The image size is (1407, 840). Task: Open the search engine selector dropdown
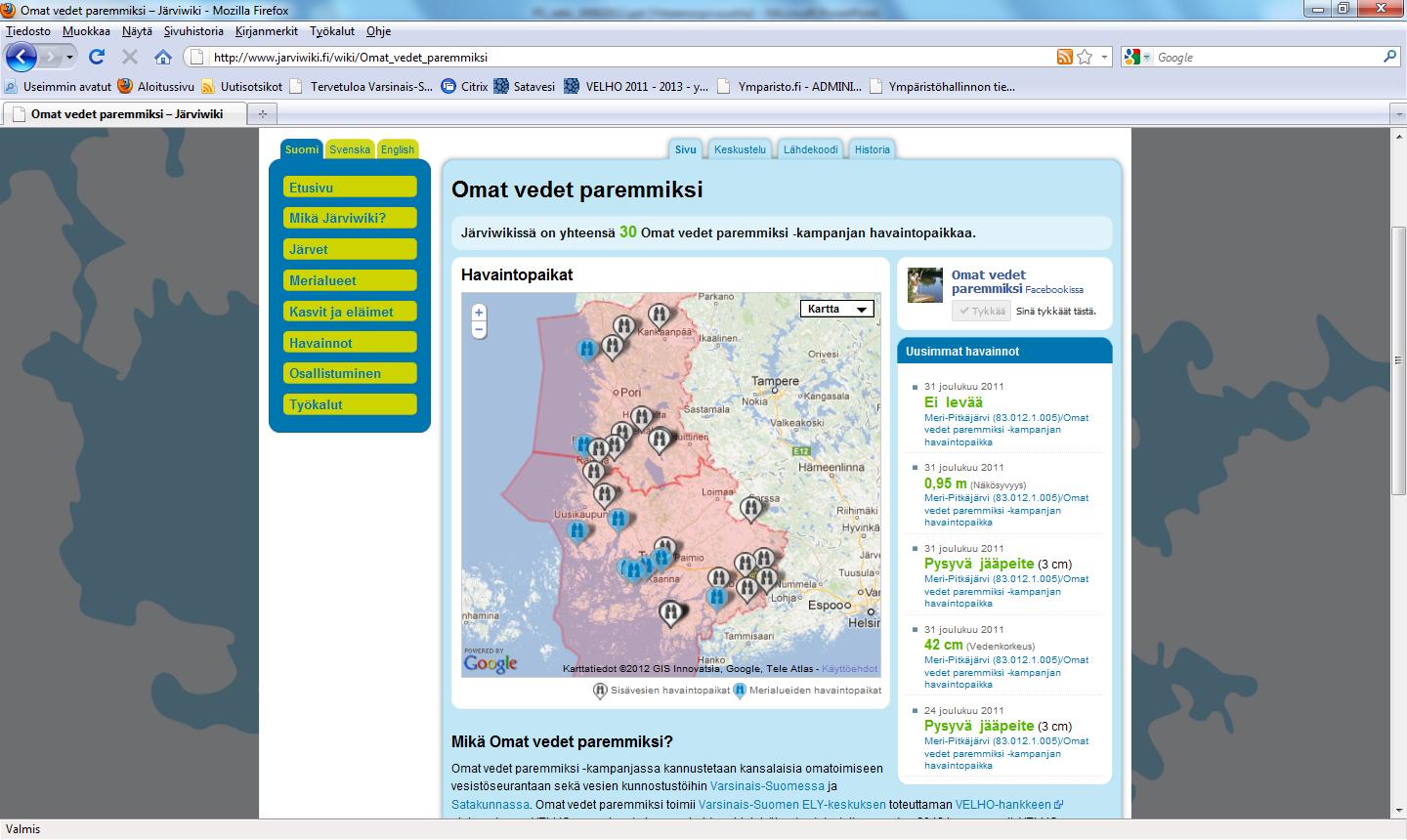click(1138, 57)
